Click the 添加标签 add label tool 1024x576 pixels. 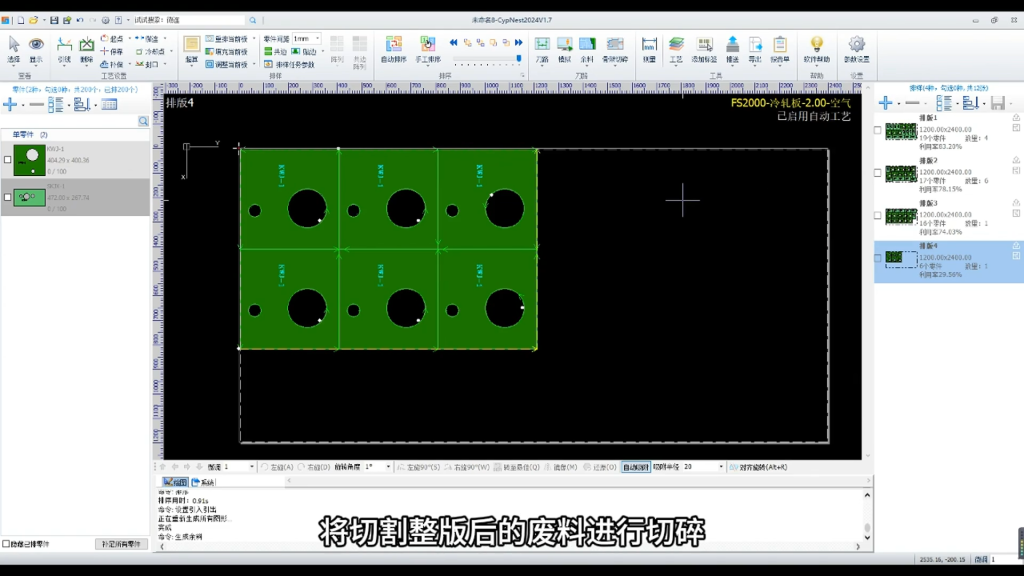[704, 50]
